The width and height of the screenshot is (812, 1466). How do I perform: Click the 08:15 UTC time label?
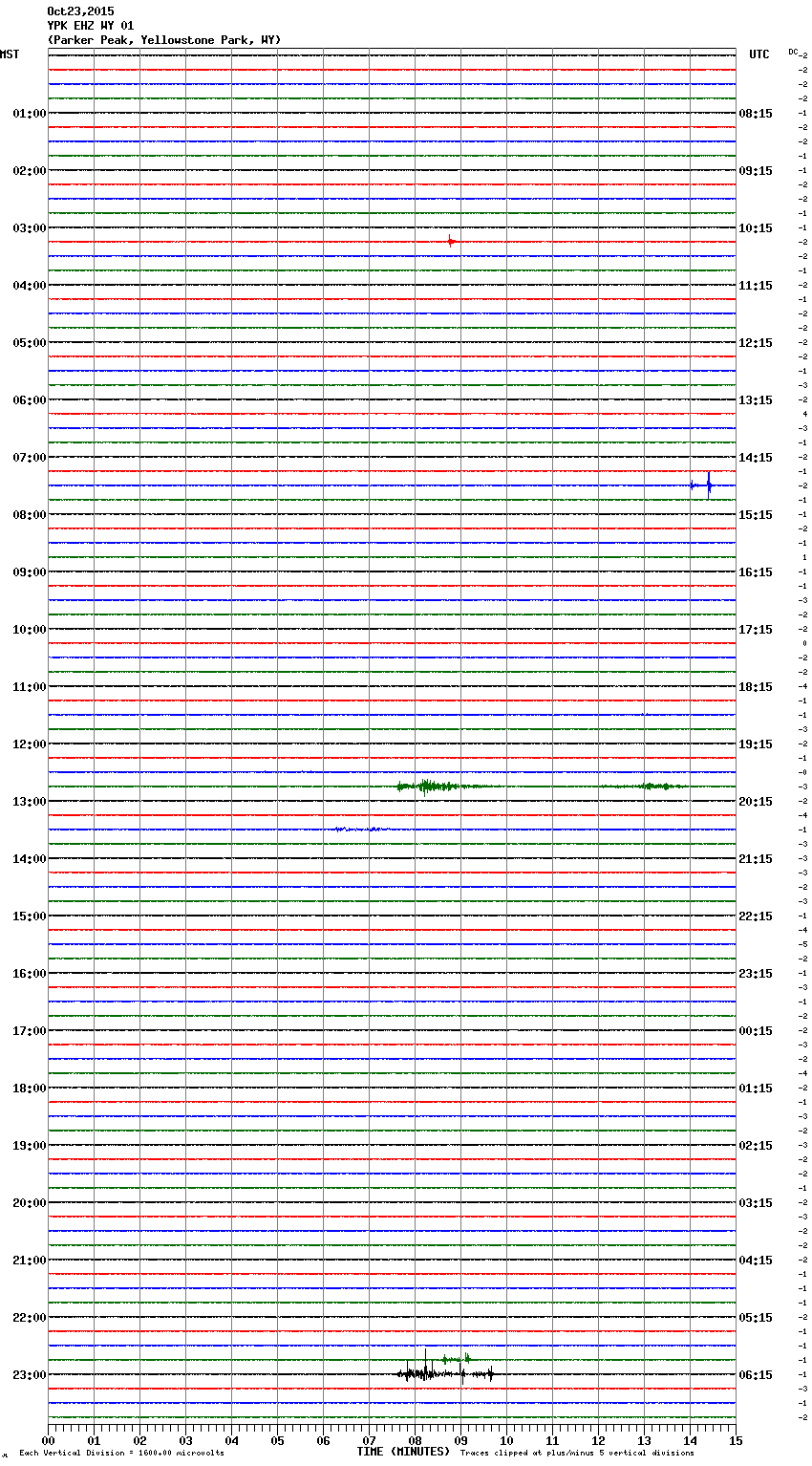pyautogui.click(x=756, y=114)
